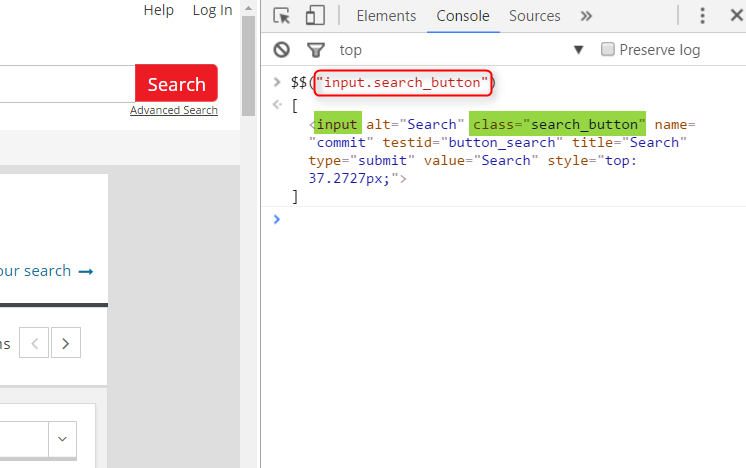Open the DevTools three-dot menu
The image size is (746, 468).
[x=702, y=16]
